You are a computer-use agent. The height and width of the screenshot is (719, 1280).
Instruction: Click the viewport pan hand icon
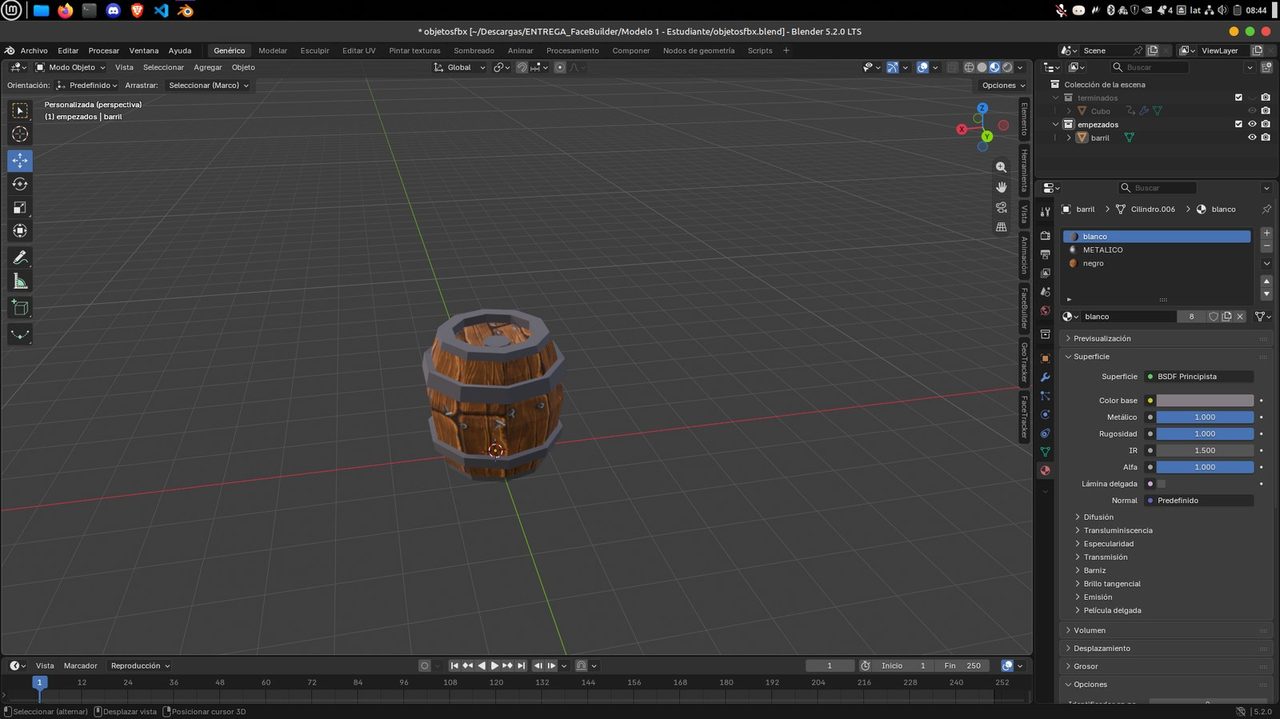point(1001,187)
